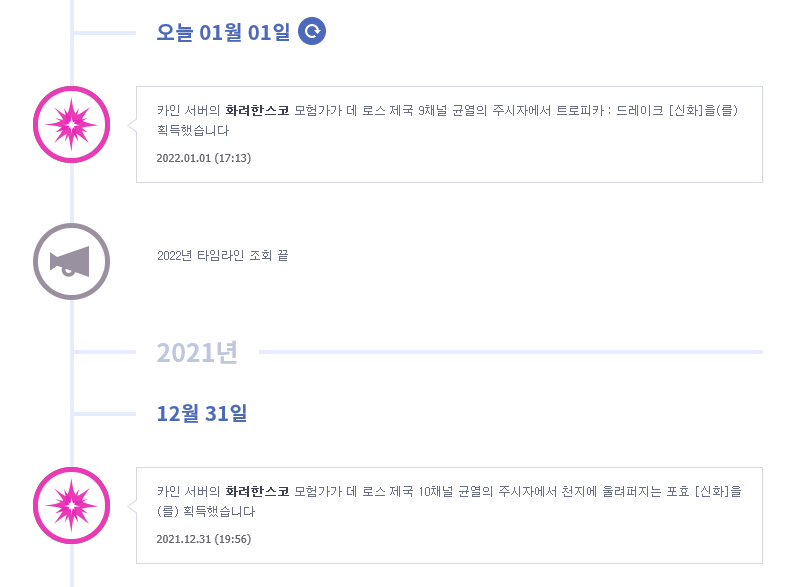Image resolution: width=792 pixels, height=587 pixels.
Task: Click the 2022.01.01 (17:13) timestamp
Action: click(x=204, y=158)
